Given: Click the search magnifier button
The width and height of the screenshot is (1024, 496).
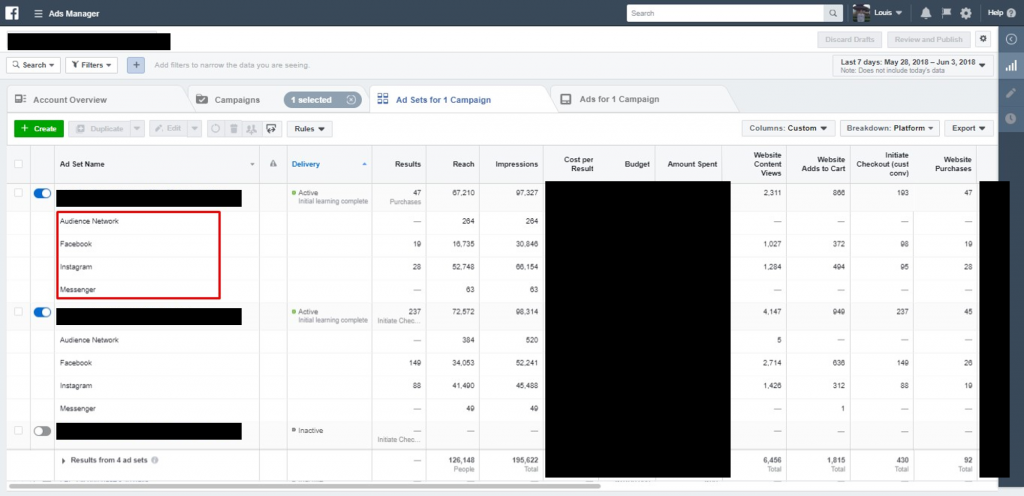Looking at the screenshot, I should click(x=833, y=13).
